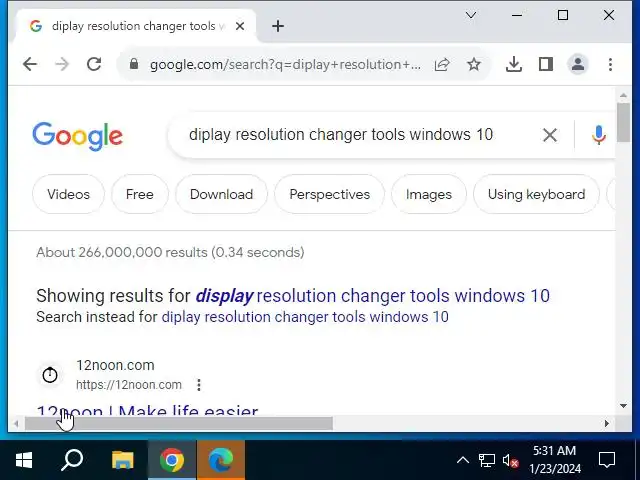Click the https://12noon.com URL text

coord(129,385)
